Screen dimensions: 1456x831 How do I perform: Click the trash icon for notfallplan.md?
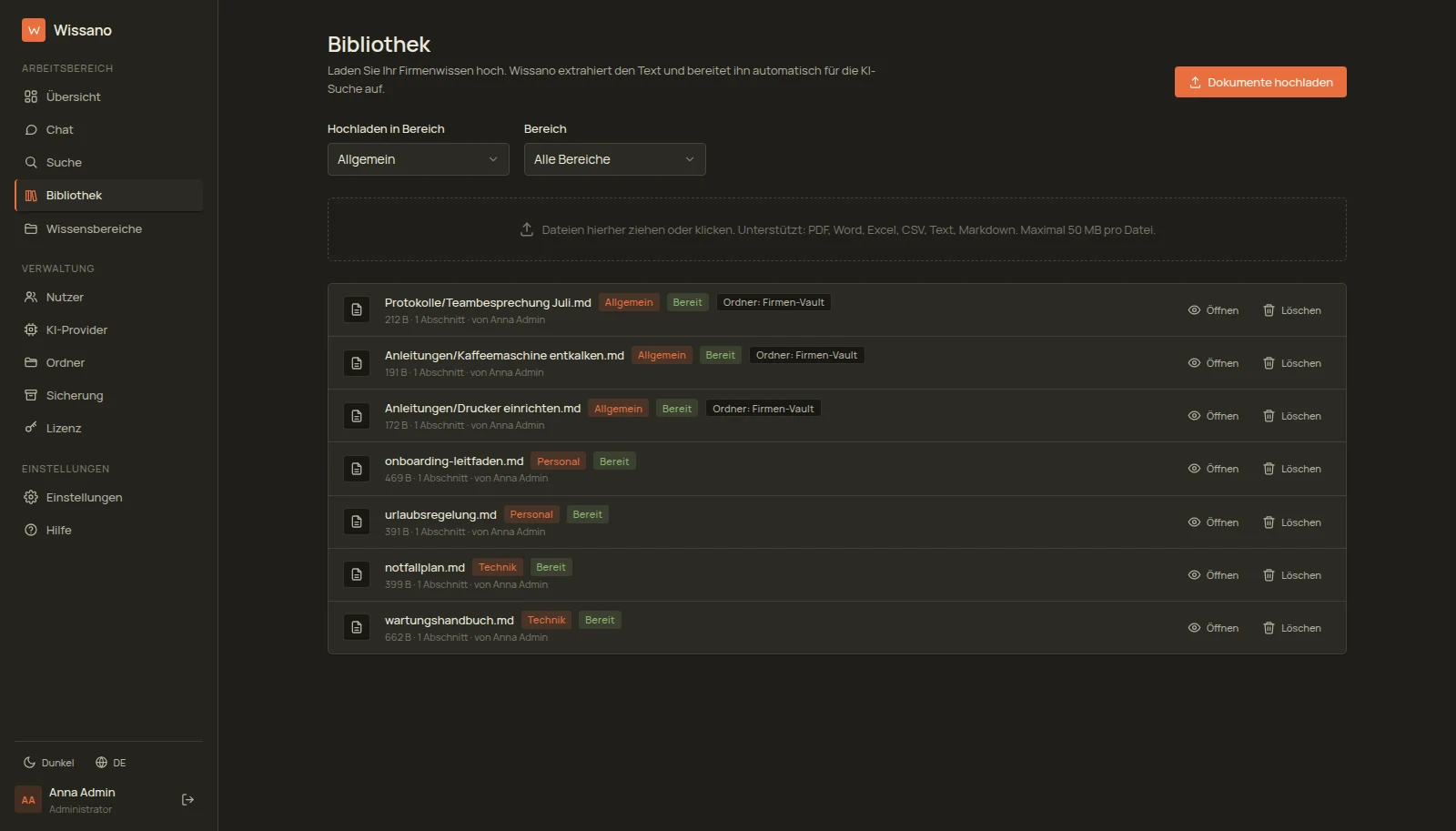pos(1269,575)
